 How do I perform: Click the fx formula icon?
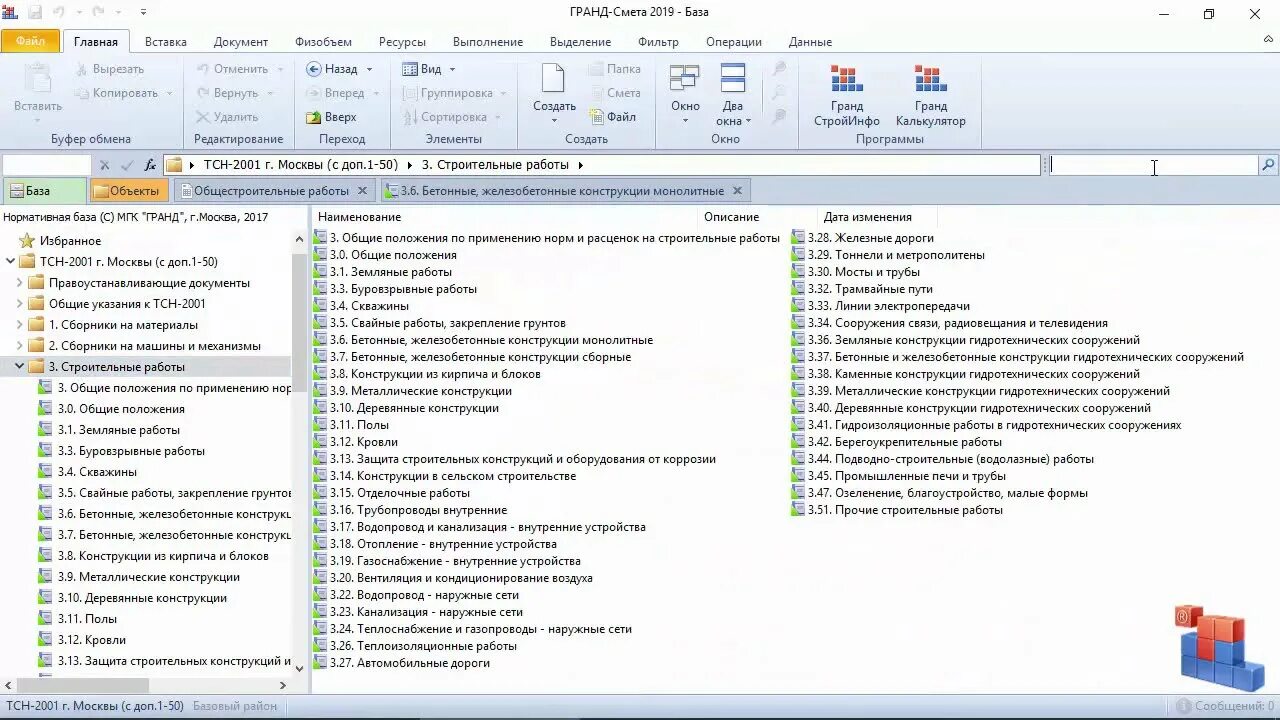point(150,165)
